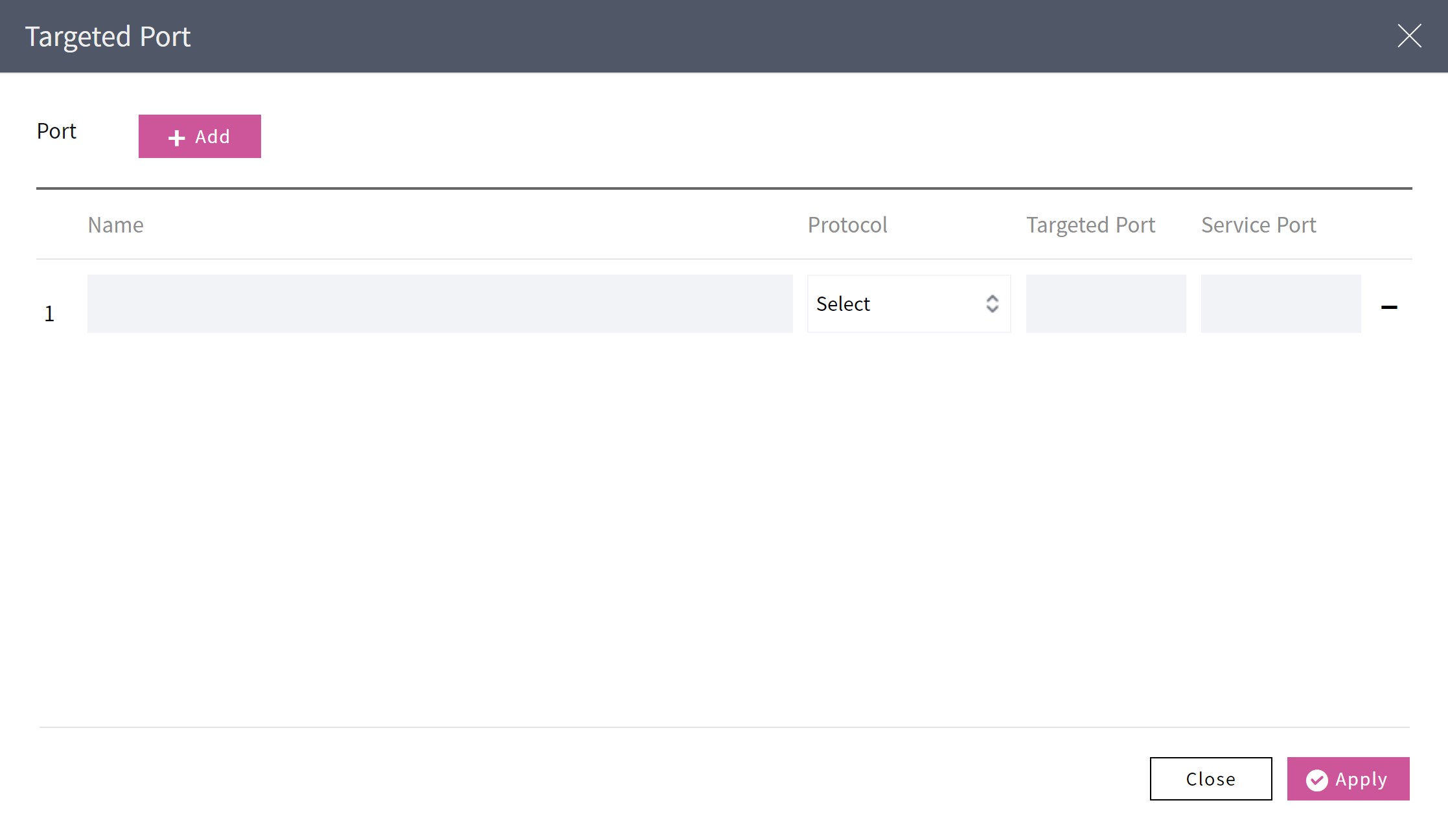Select row number 1
The height and width of the screenshot is (840, 1448).
tap(49, 313)
